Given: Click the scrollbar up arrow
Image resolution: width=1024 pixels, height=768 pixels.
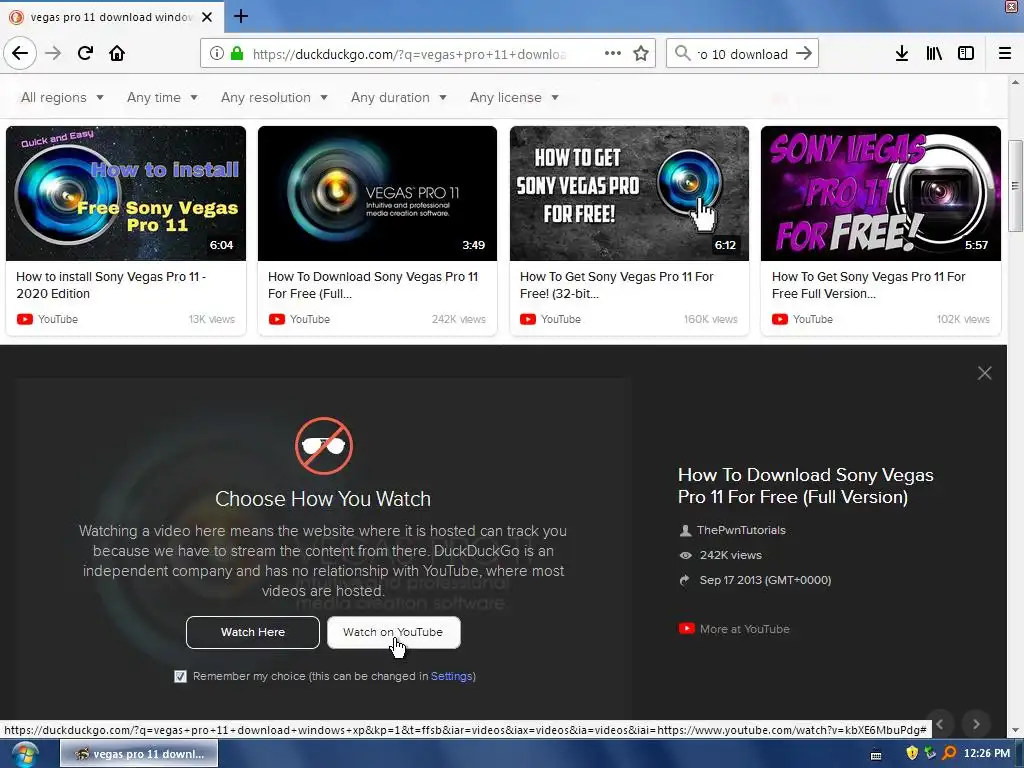Looking at the screenshot, I should pyautogui.click(x=1015, y=82).
